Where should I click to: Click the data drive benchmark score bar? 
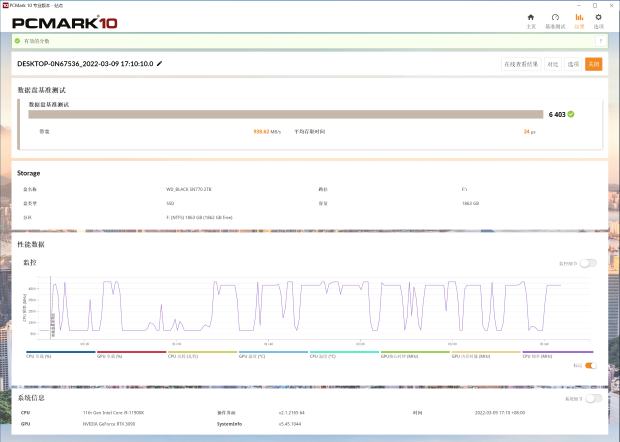[x=285, y=114]
